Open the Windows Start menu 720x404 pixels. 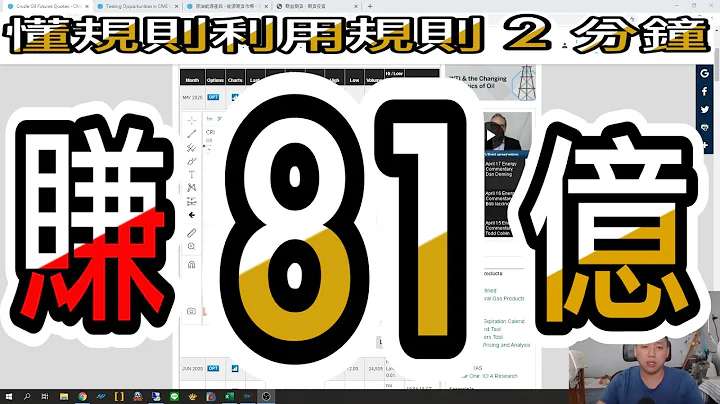8,396
